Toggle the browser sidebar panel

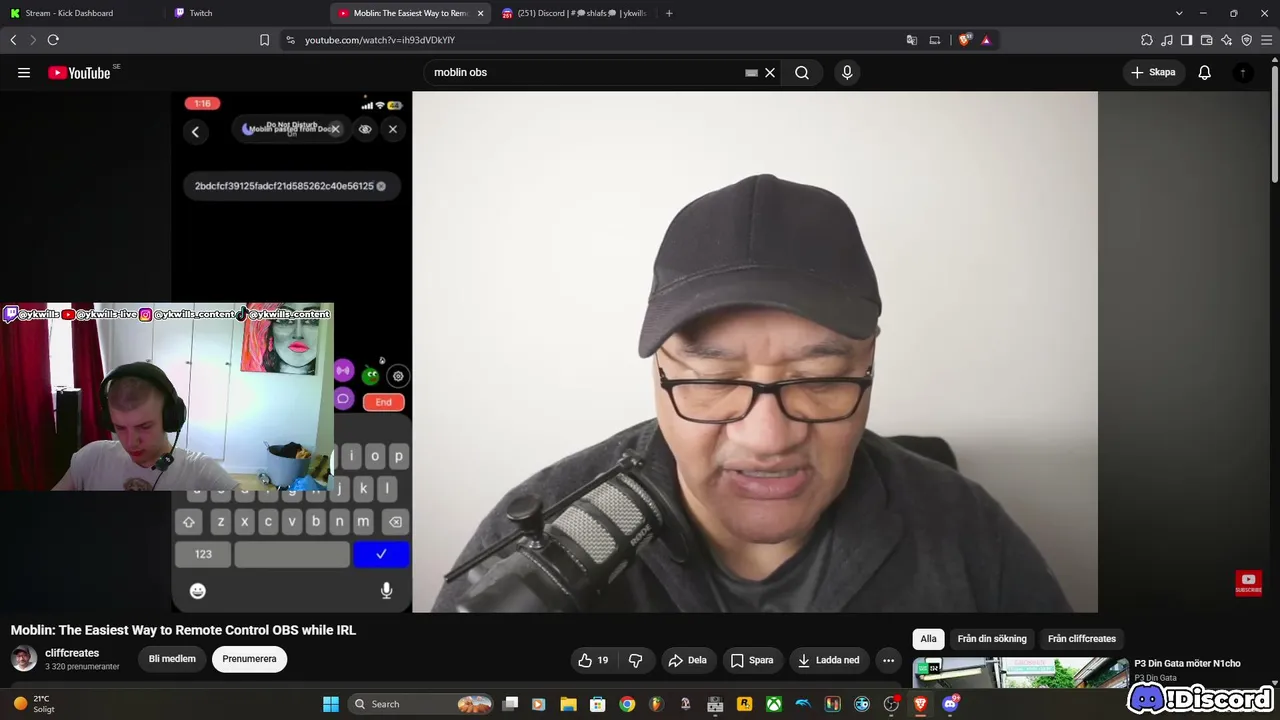[1186, 40]
